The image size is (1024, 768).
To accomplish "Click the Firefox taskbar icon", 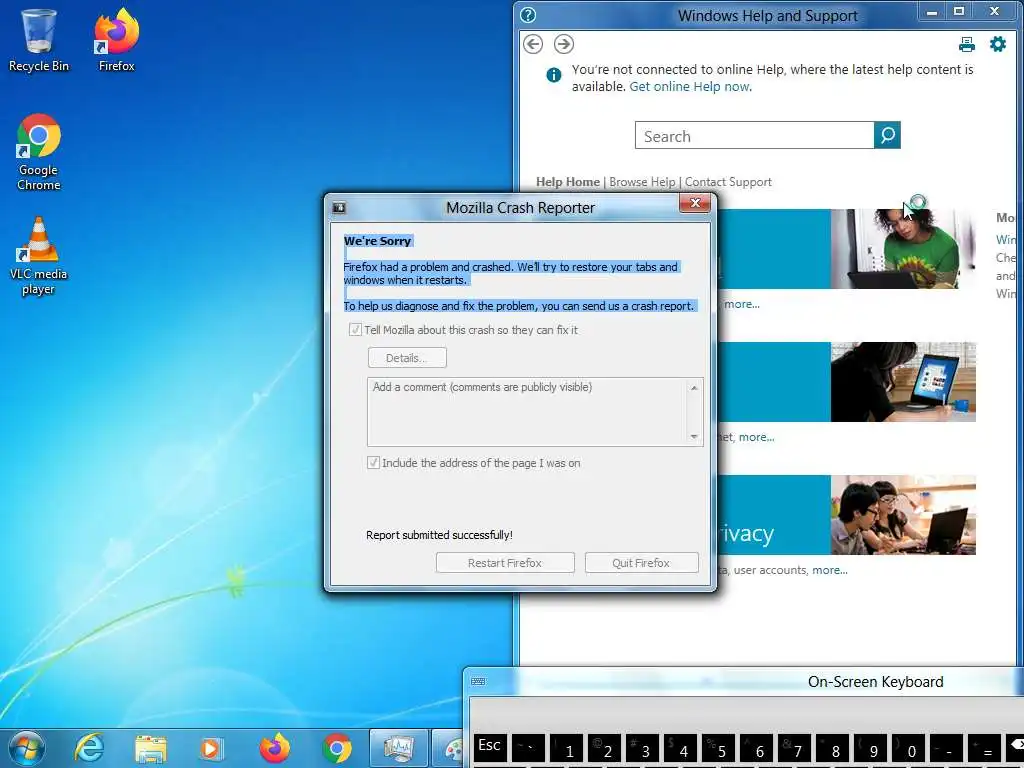I will tap(274, 748).
